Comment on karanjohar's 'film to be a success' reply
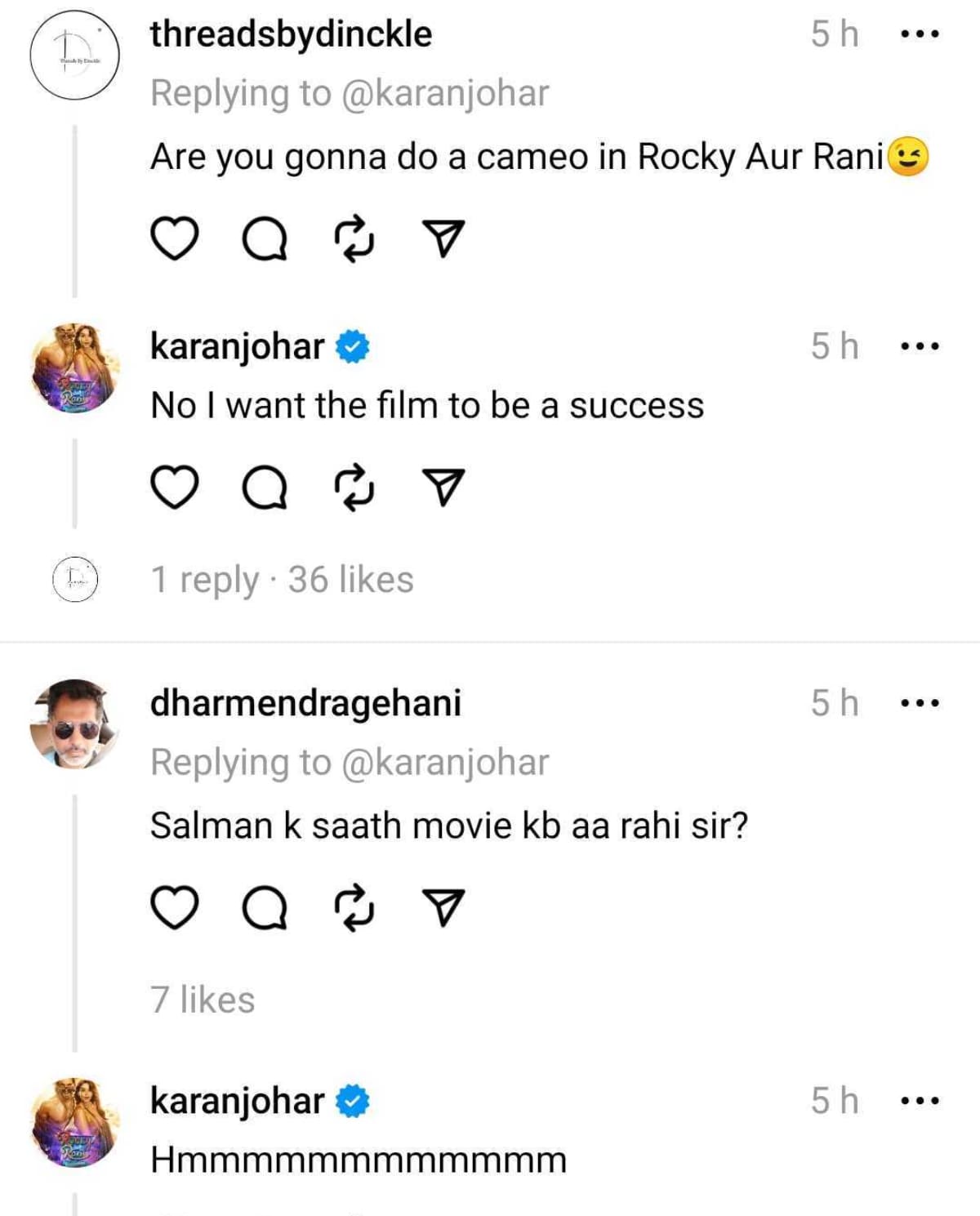The width and height of the screenshot is (980, 1216). pyautogui.click(x=265, y=488)
